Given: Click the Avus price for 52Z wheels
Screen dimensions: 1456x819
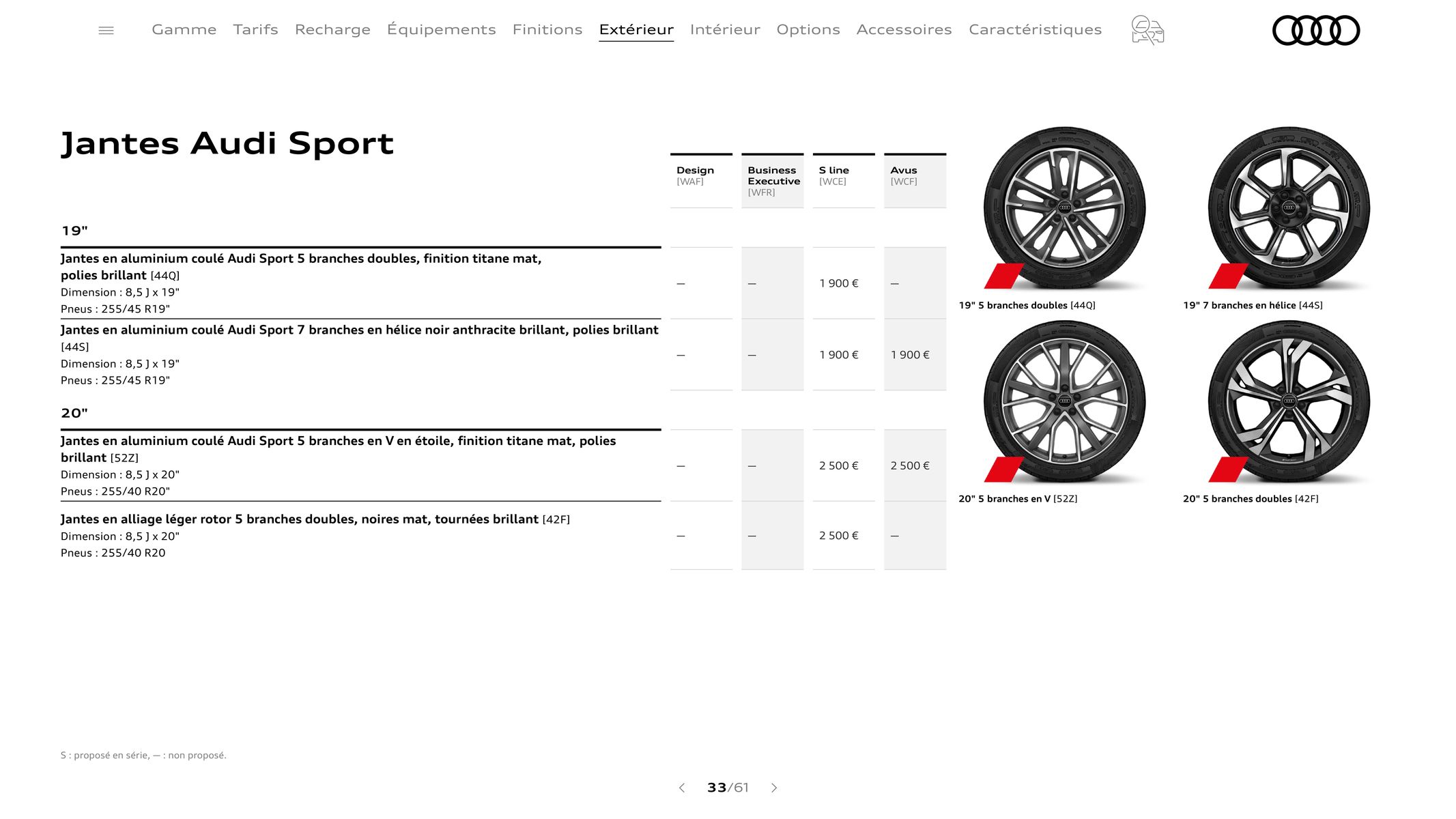Looking at the screenshot, I should point(910,465).
